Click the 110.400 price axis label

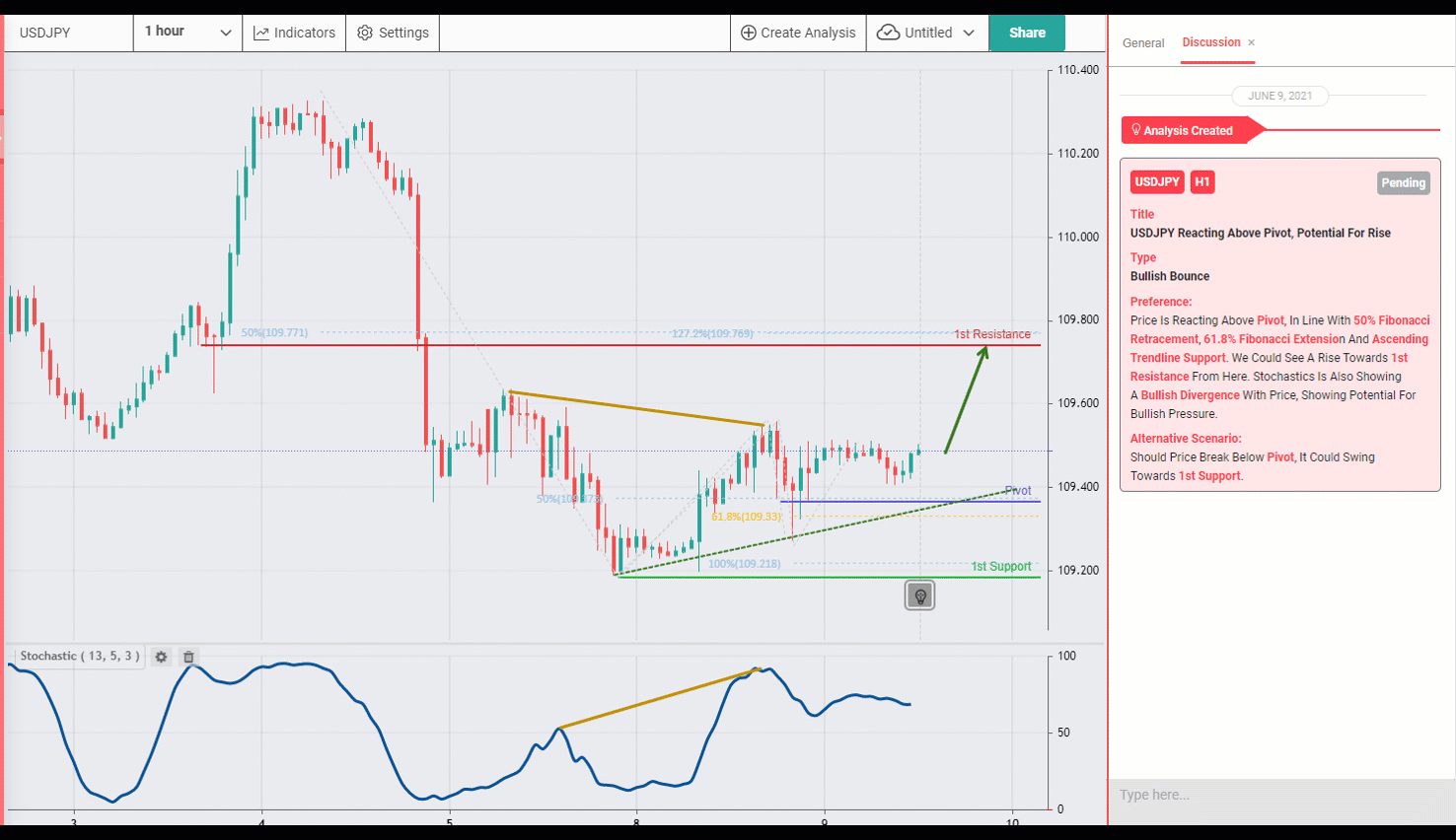1078,70
